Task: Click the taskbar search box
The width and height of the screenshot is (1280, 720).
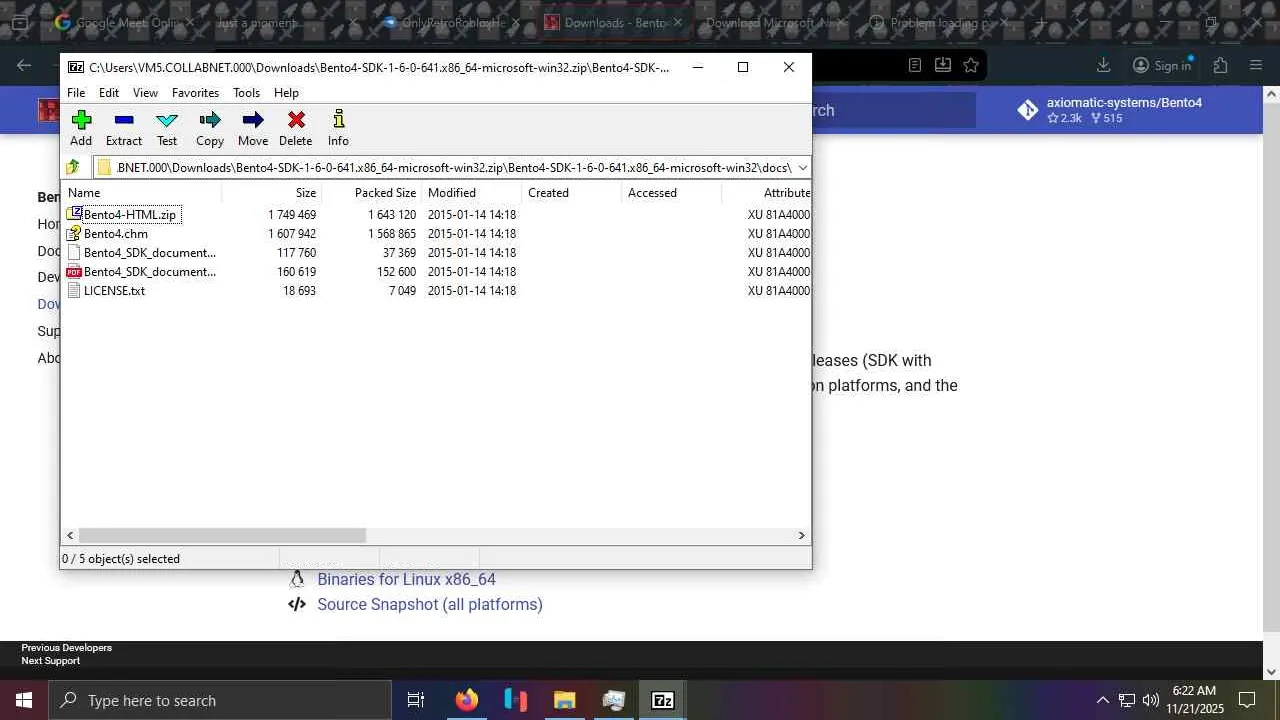Action: pos(220,700)
